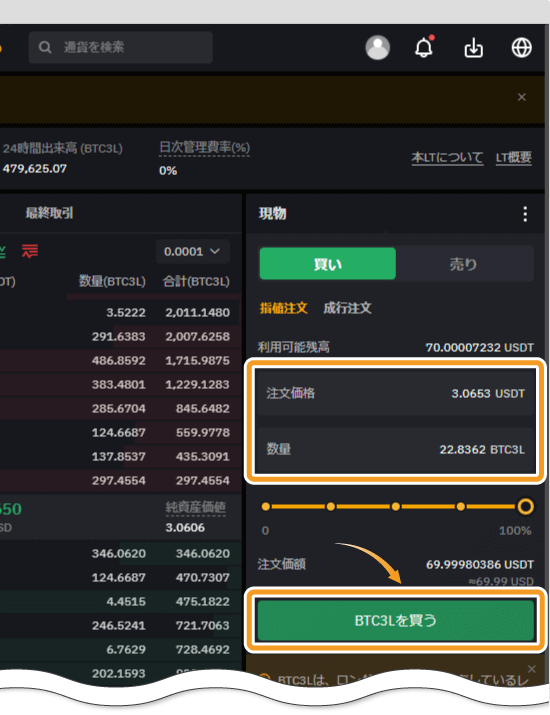Set slider handle to 100%

(x=525, y=507)
